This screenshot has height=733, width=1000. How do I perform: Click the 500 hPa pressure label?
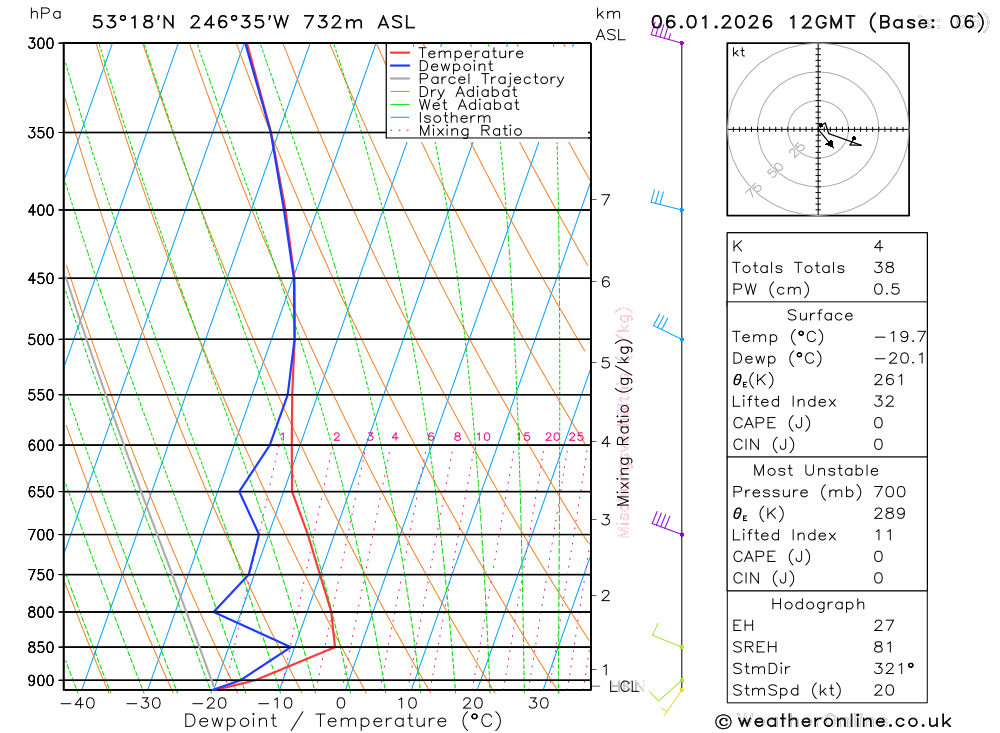tap(41, 340)
